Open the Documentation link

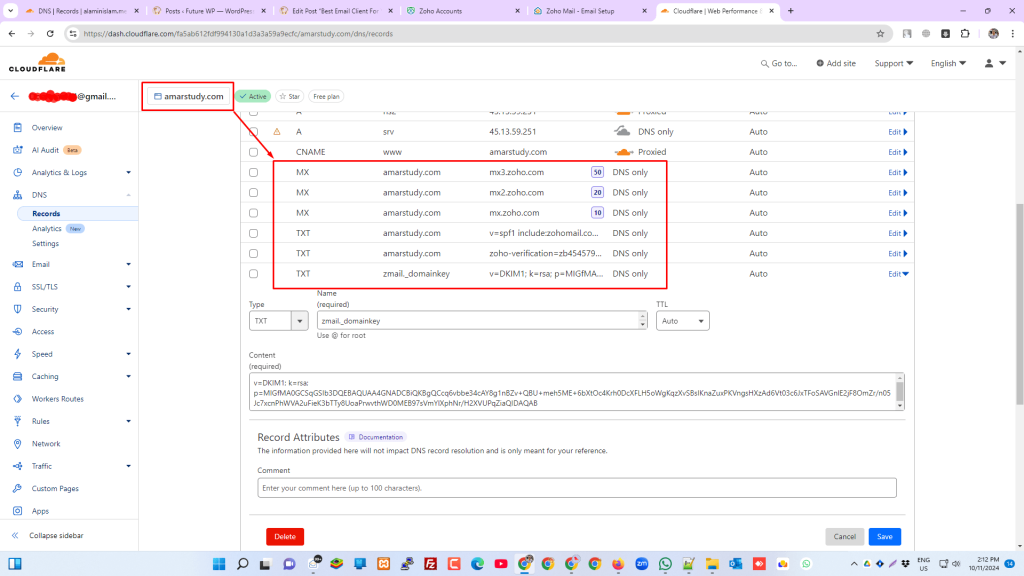(376, 437)
